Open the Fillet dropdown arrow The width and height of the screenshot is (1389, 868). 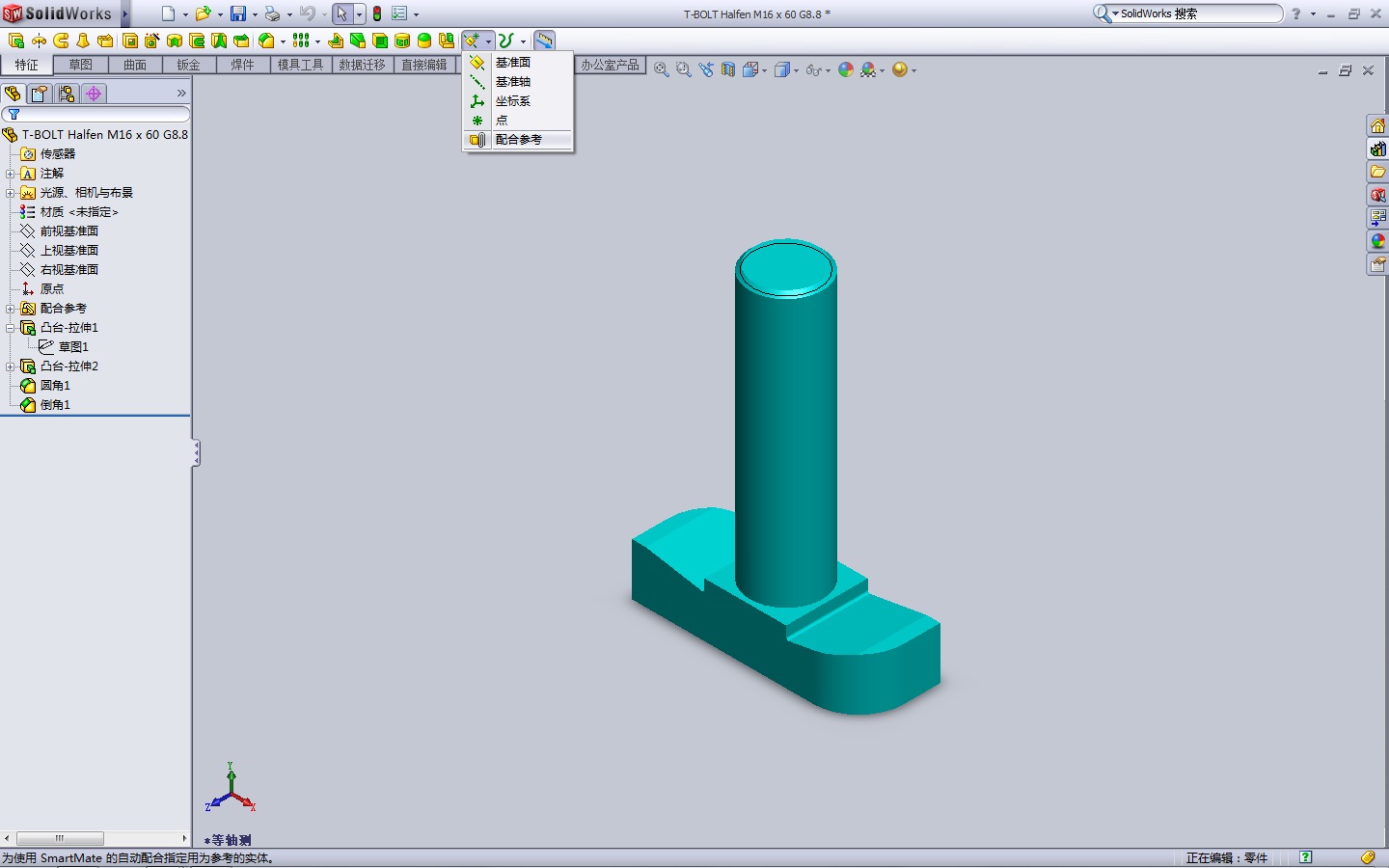click(x=283, y=41)
